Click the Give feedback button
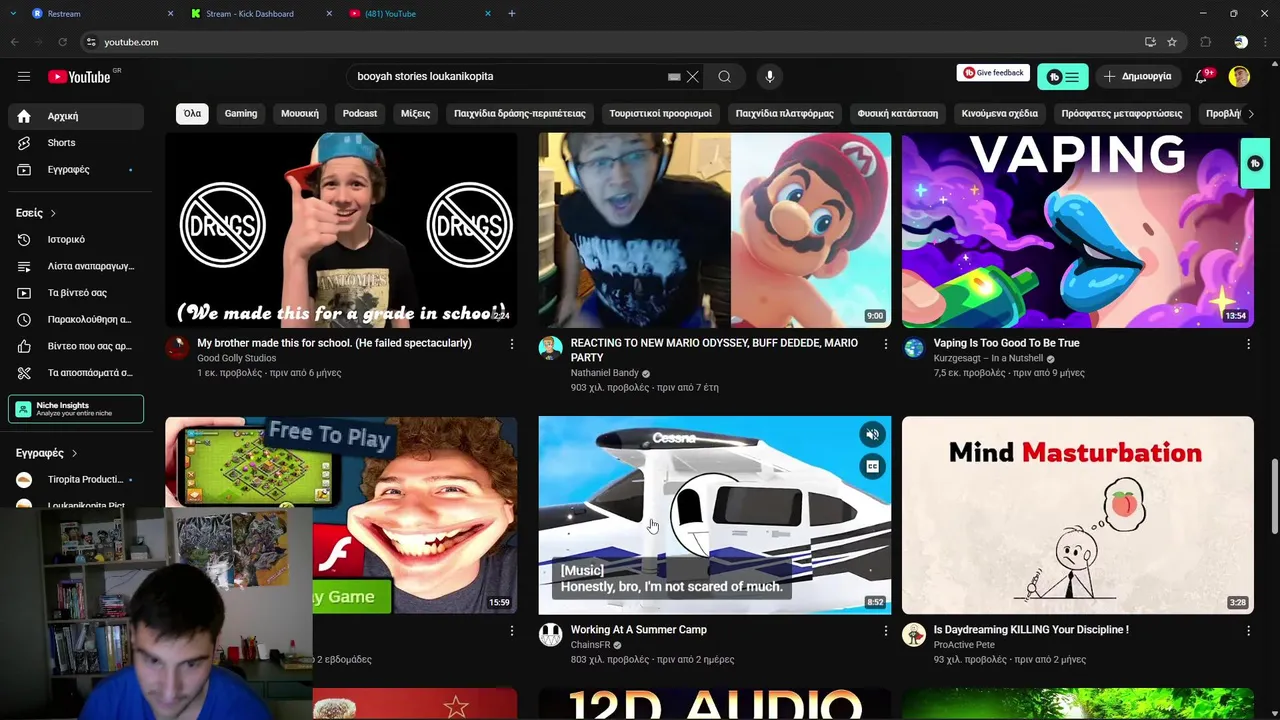Image resolution: width=1280 pixels, height=720 pixels. [993, 73]
